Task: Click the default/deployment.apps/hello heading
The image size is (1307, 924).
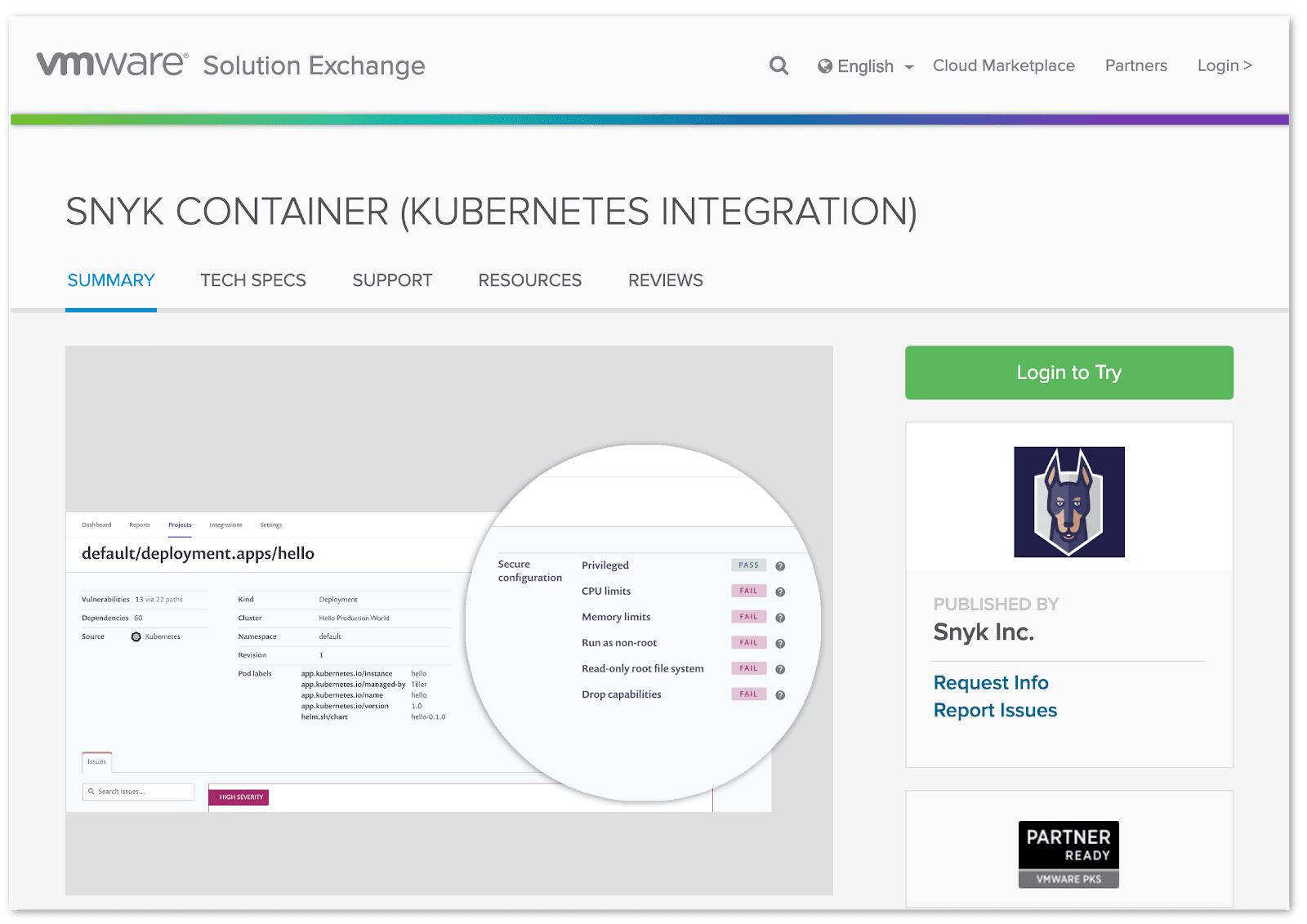Action: point(198,553)
